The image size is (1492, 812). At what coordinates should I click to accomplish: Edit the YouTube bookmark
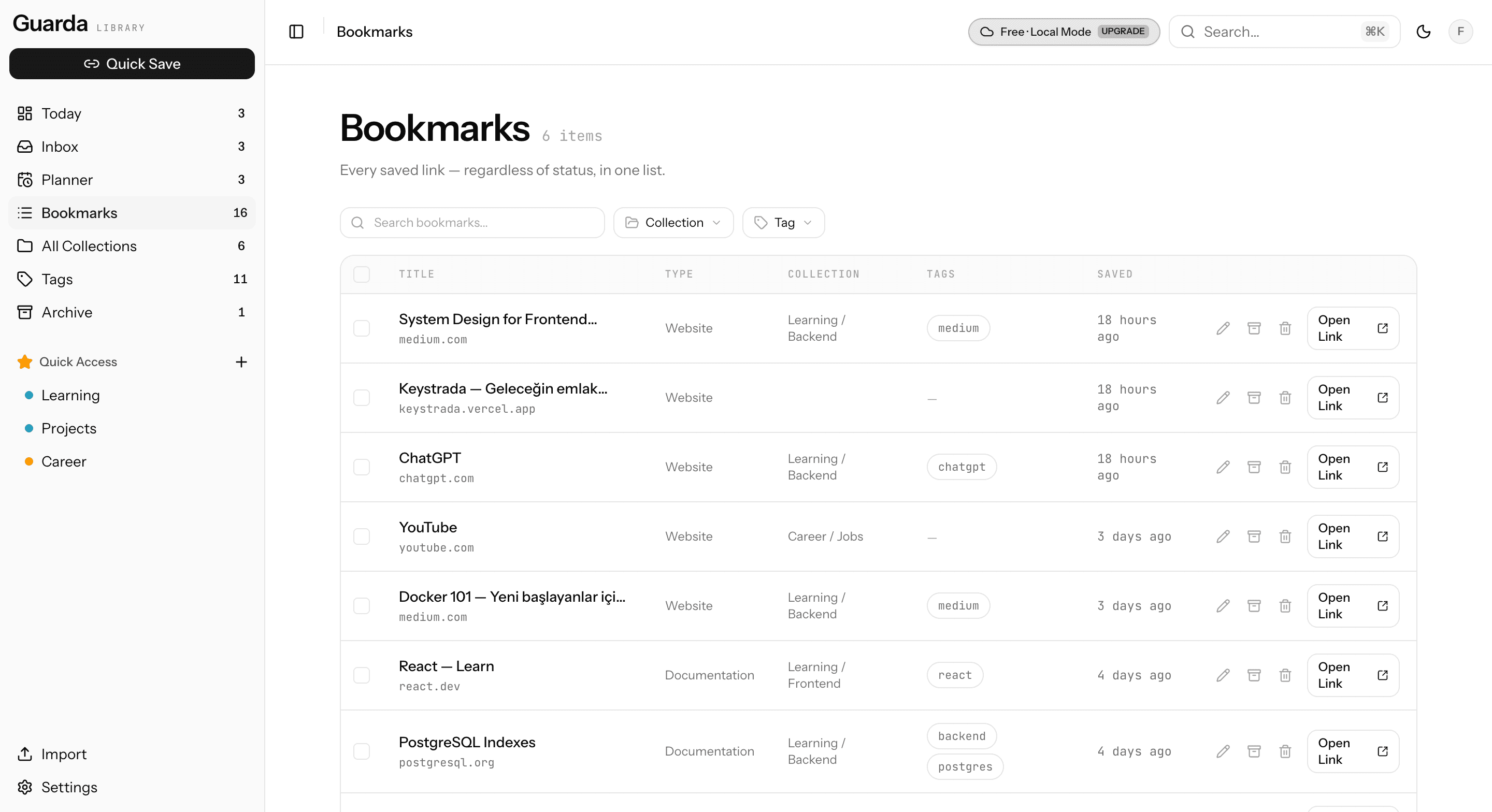point(1223,537)
